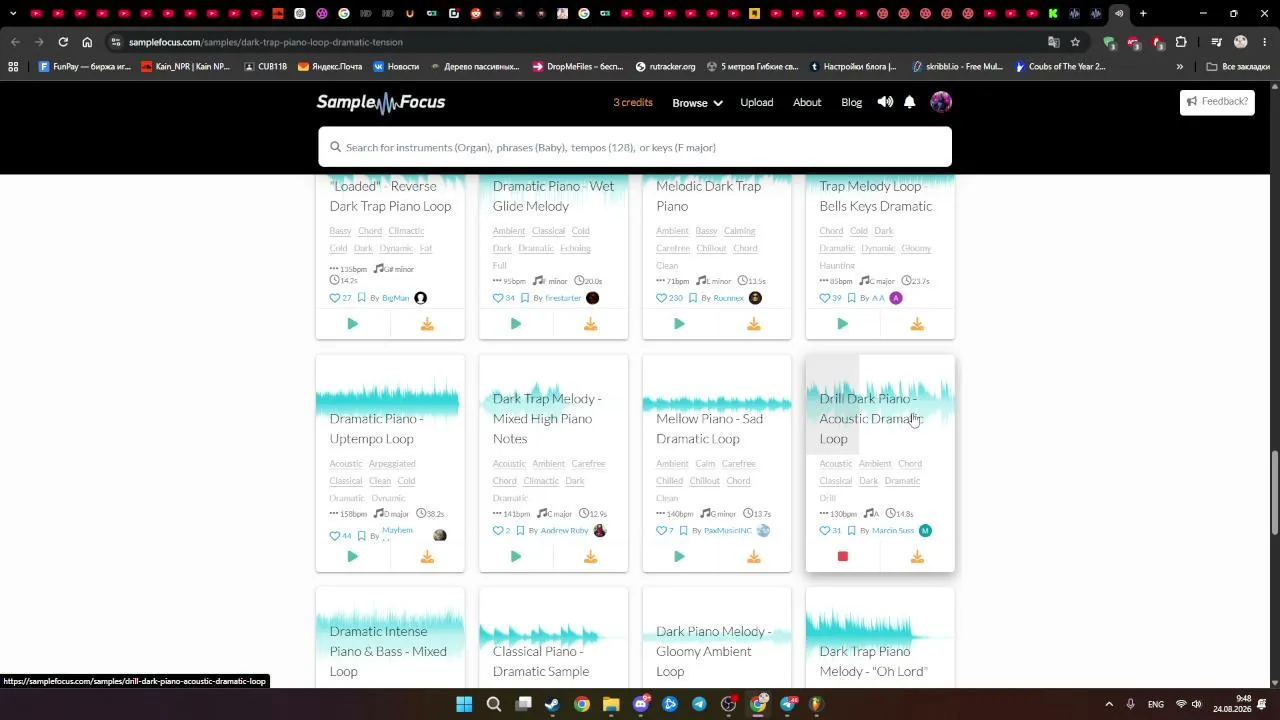Select the Echoing tag
This screenshot has height=720, width=1280.
tap(575, 248)
